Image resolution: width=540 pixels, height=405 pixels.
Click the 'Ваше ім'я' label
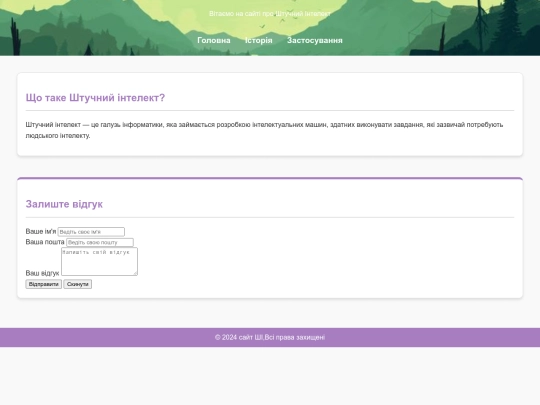click(x=41, y=231)
